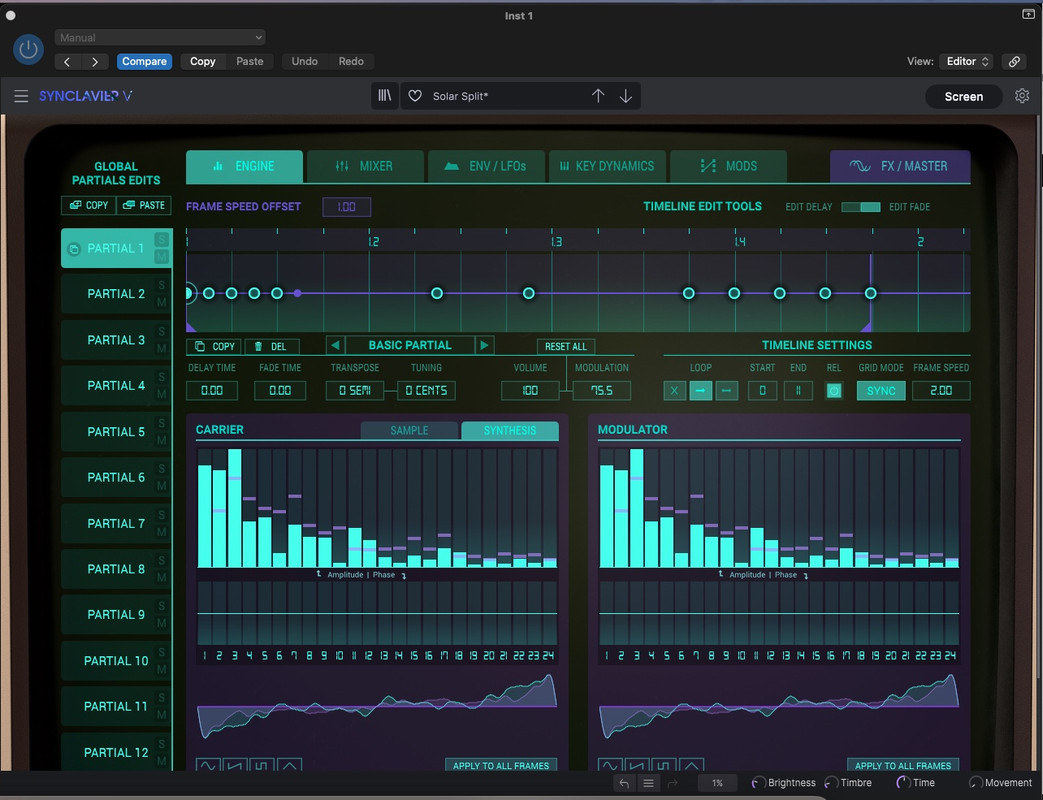Go to next setting with right chevron
This screenshot has width=1043, height=800.
(x=95, y=62)
